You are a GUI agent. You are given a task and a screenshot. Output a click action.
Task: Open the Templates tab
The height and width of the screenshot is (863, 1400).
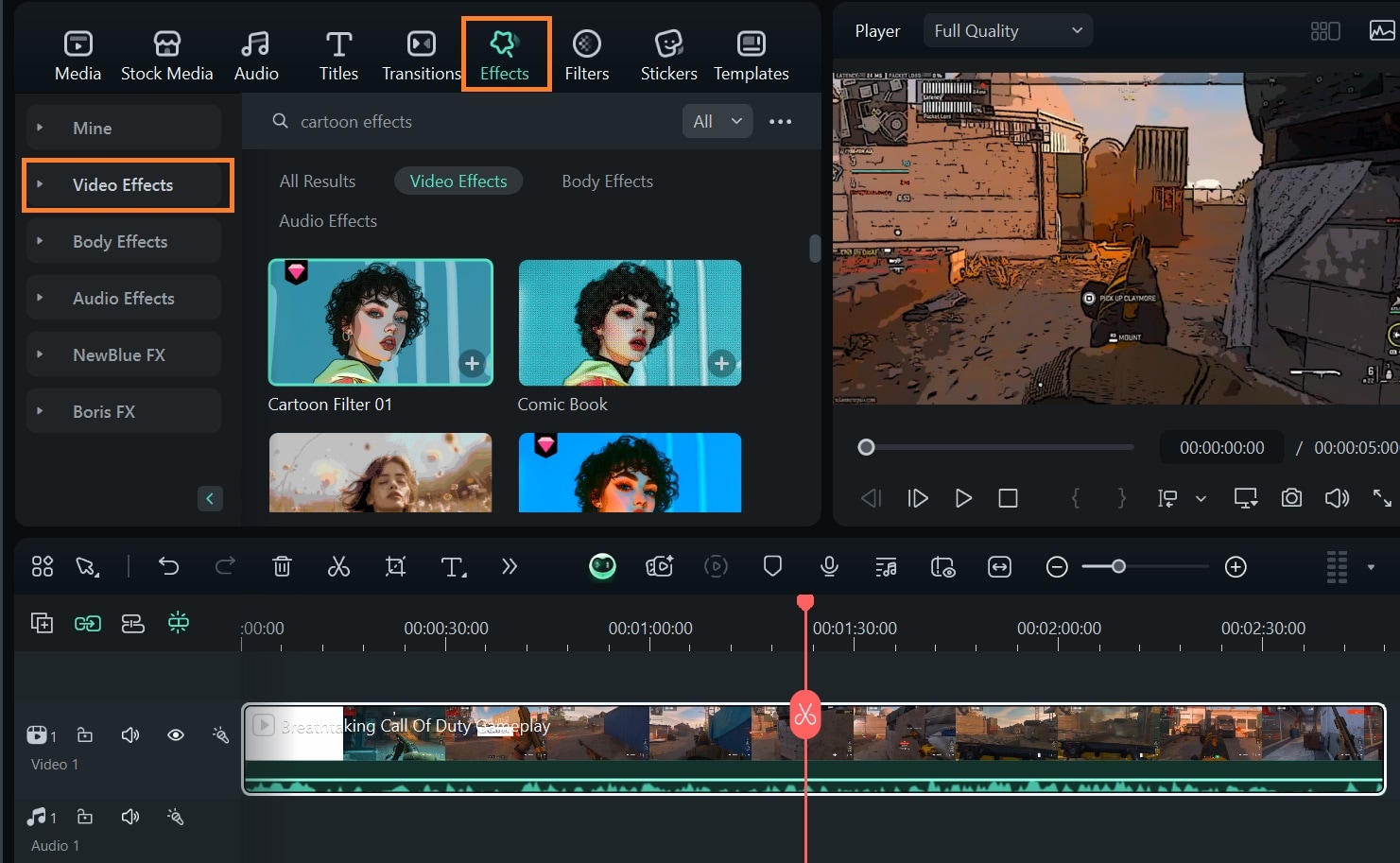751,55
